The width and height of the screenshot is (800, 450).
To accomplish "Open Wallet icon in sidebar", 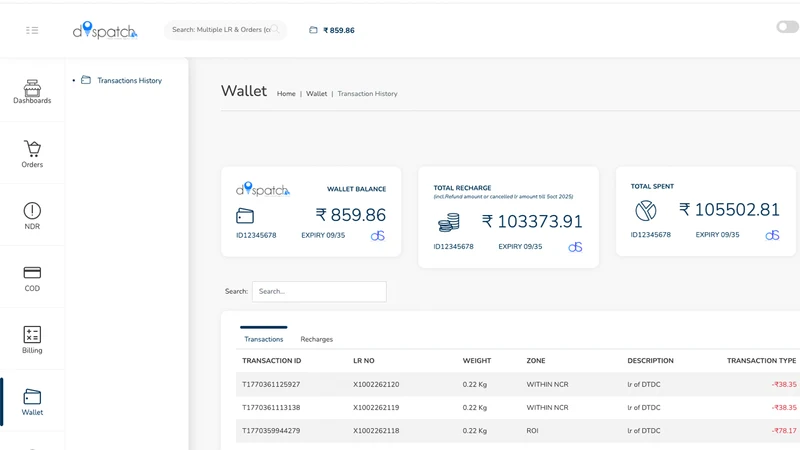I will click(x=32, y=396).
